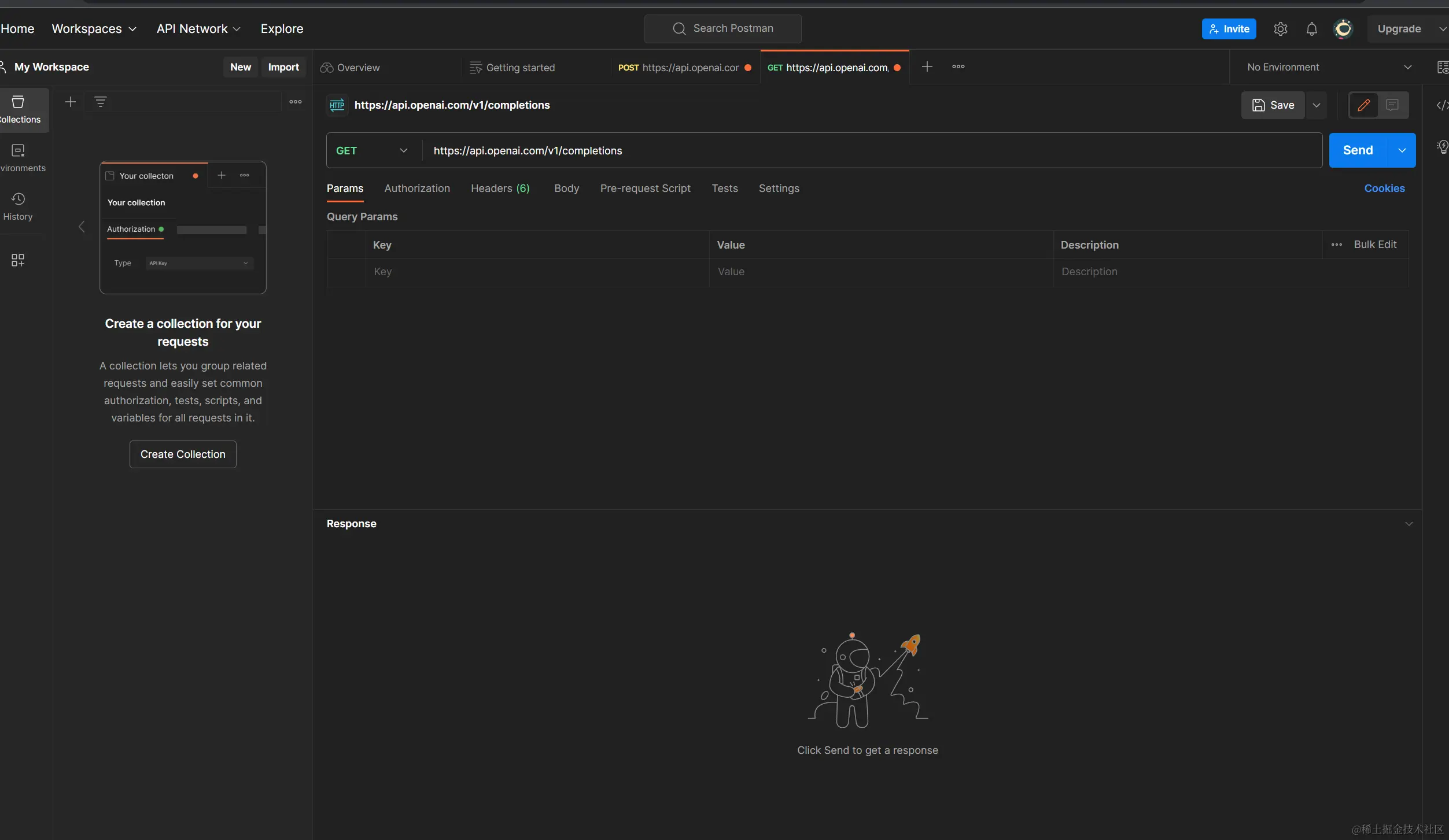This screenshot has width=1449, height=840.
Task: Click the query params three-dot column options
Action: pyautogui.click(x=1336, y=245)
